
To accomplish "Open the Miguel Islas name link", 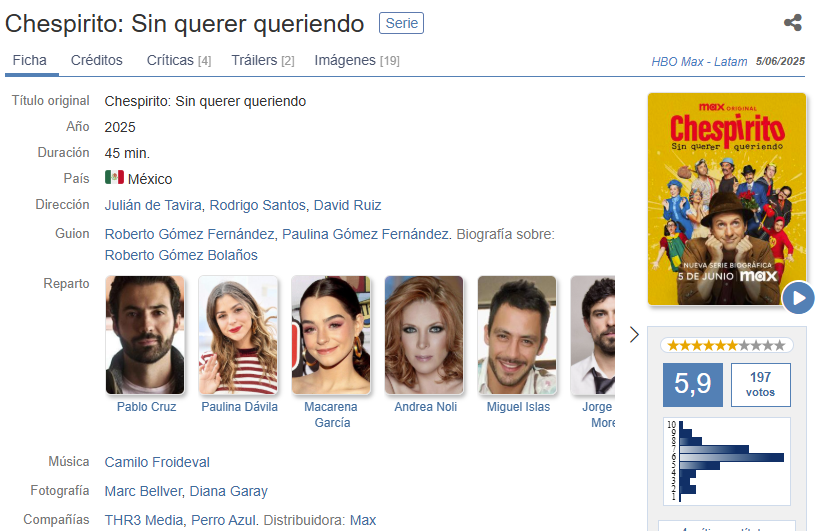I will [518, 406].
